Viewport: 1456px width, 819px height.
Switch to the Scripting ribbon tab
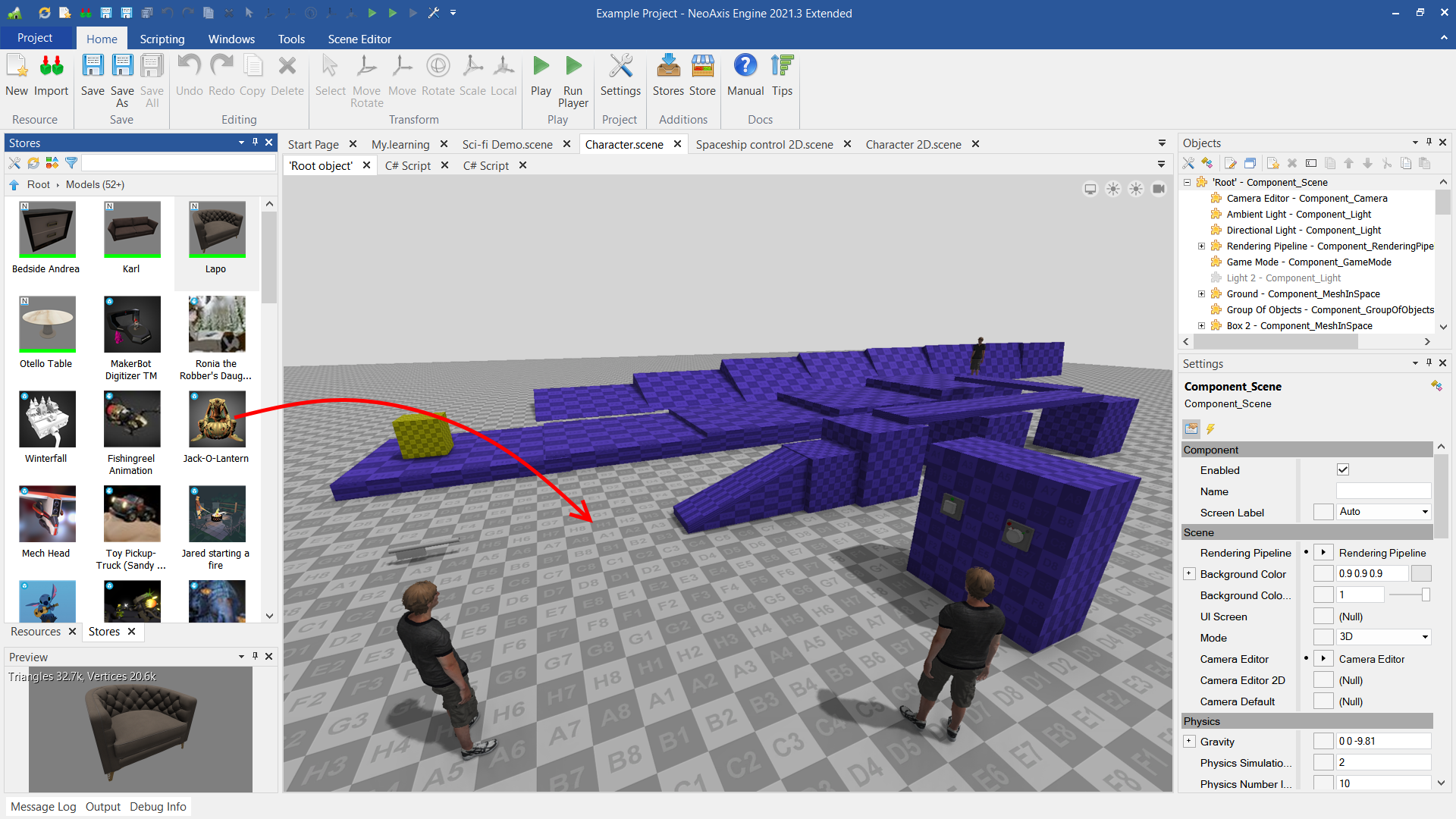(x=162, y=39)
